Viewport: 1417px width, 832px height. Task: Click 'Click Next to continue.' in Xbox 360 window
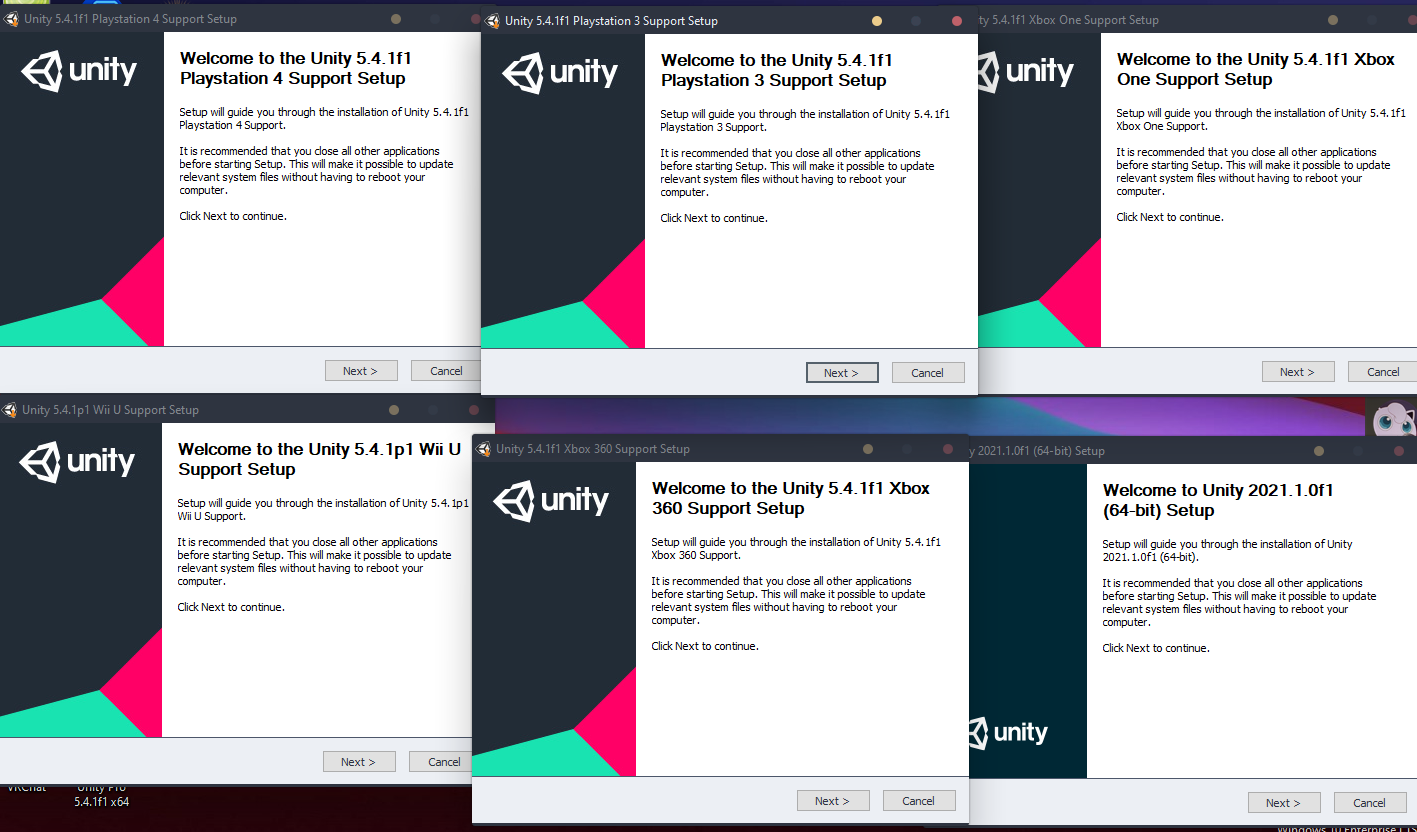pos(705,646)
